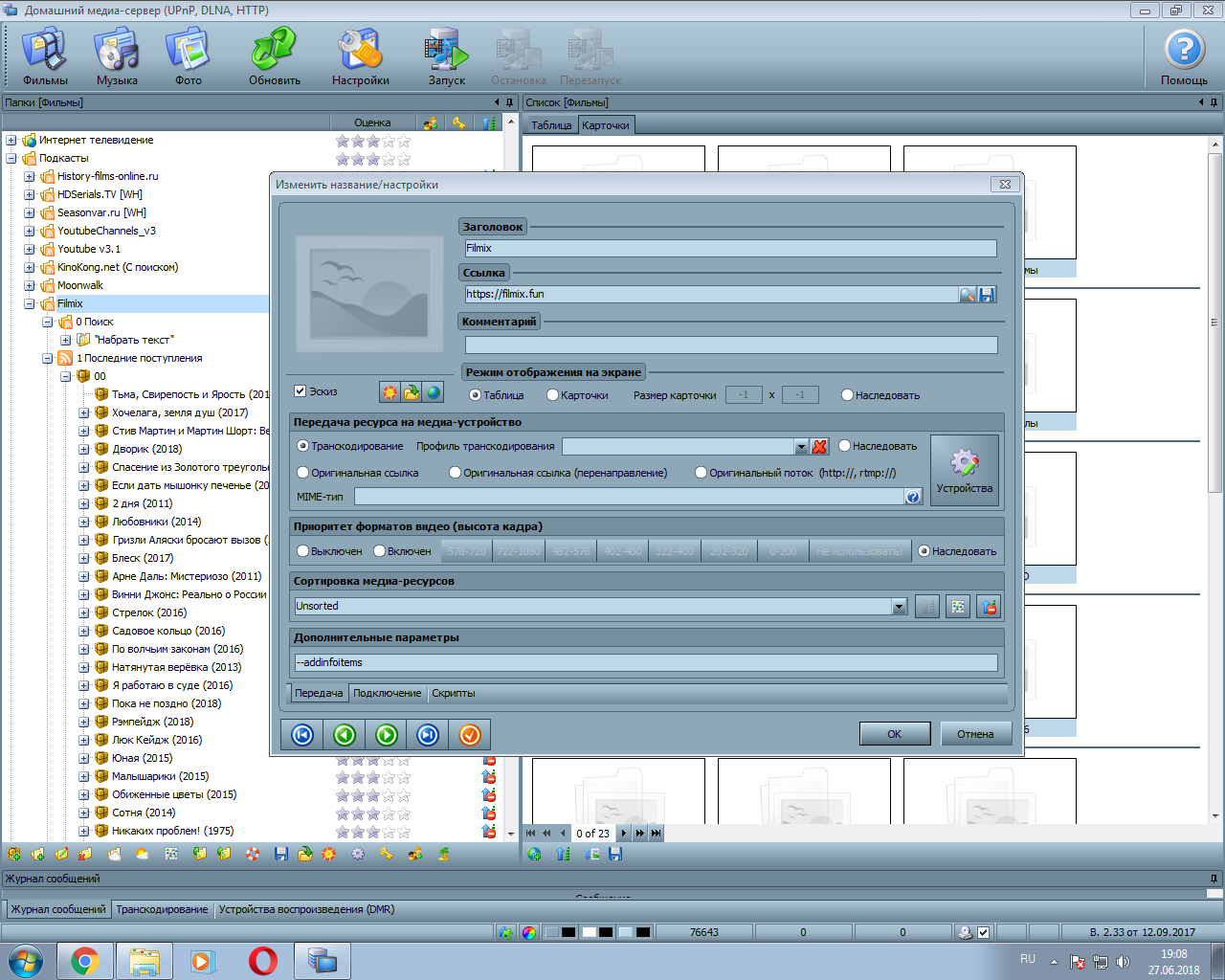Switch to the Скрипты tab
1225x980 pixels.
pyautogui.click(x=453, y=693)
